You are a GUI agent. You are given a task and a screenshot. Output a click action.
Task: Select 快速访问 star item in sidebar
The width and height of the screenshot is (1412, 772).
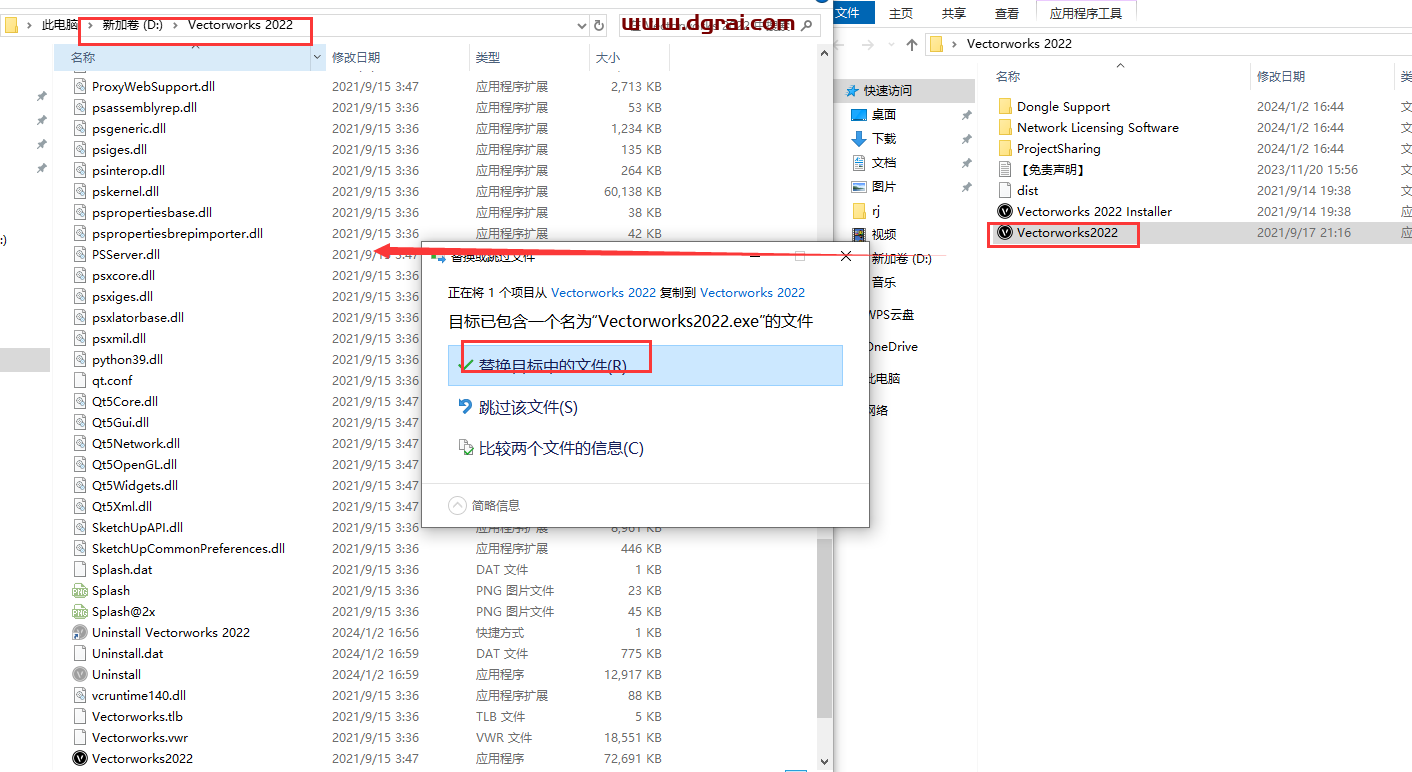879,90
